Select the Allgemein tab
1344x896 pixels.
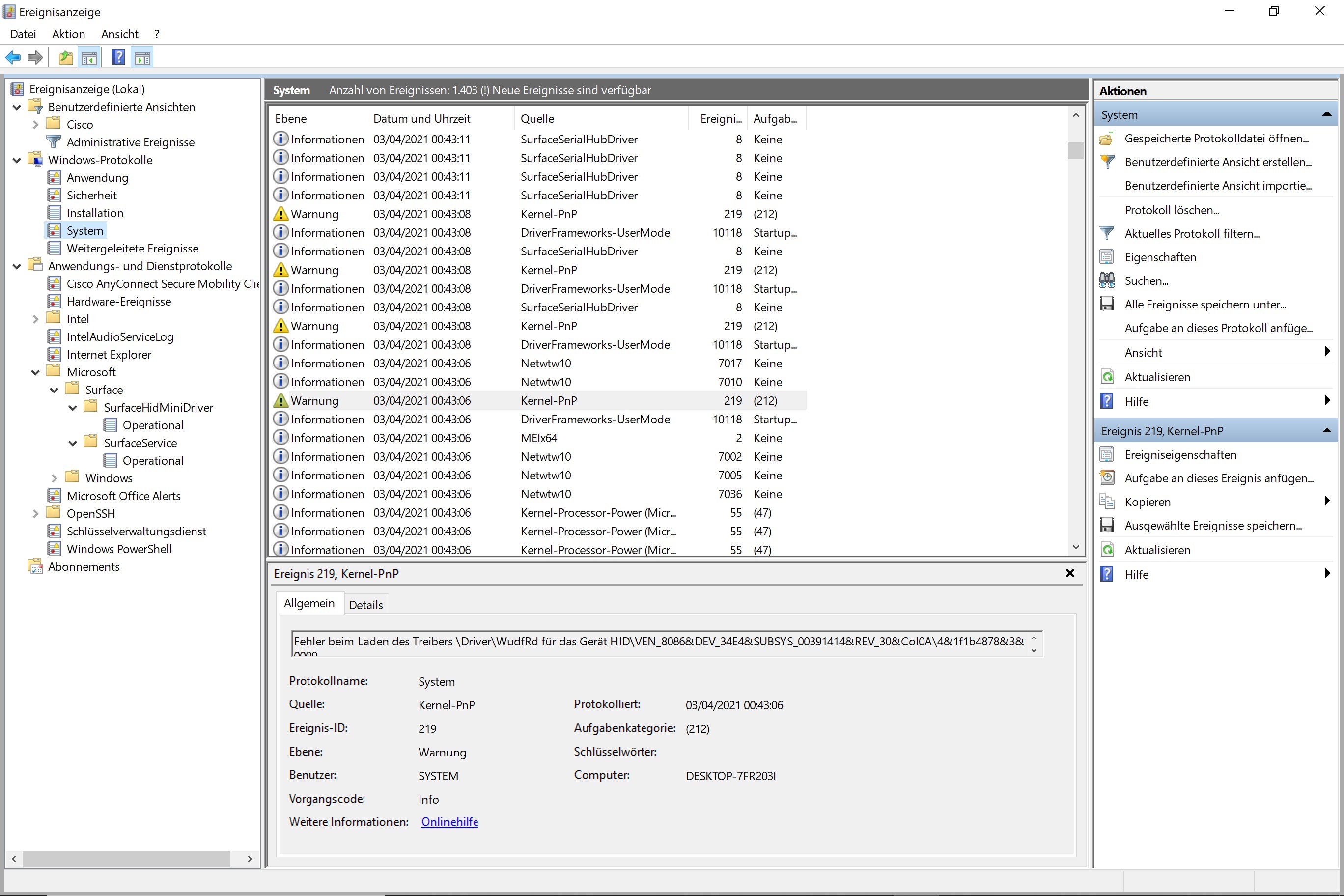[x=309, y=603]
